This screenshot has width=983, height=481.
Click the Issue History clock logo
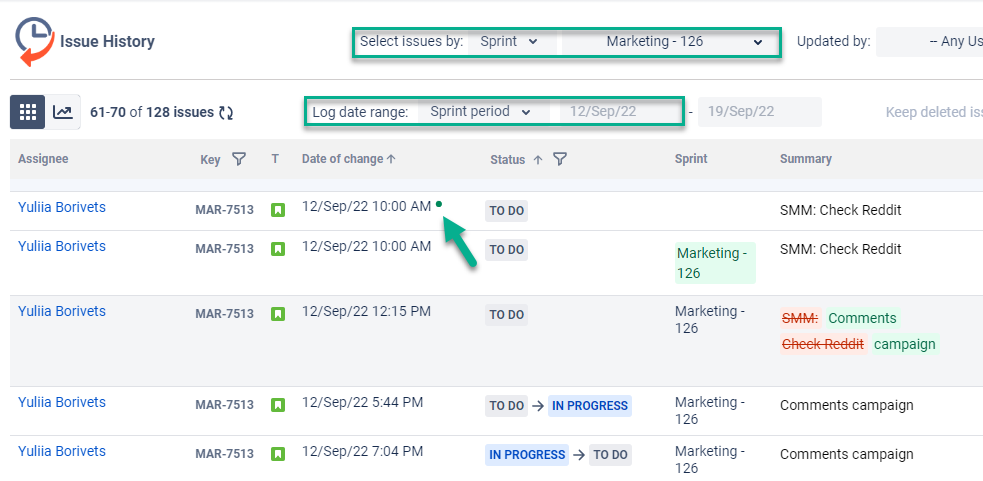pos(34,41)
